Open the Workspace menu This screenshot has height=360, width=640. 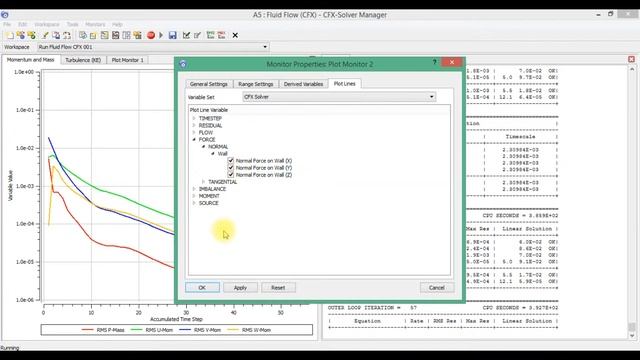(47, 24)
